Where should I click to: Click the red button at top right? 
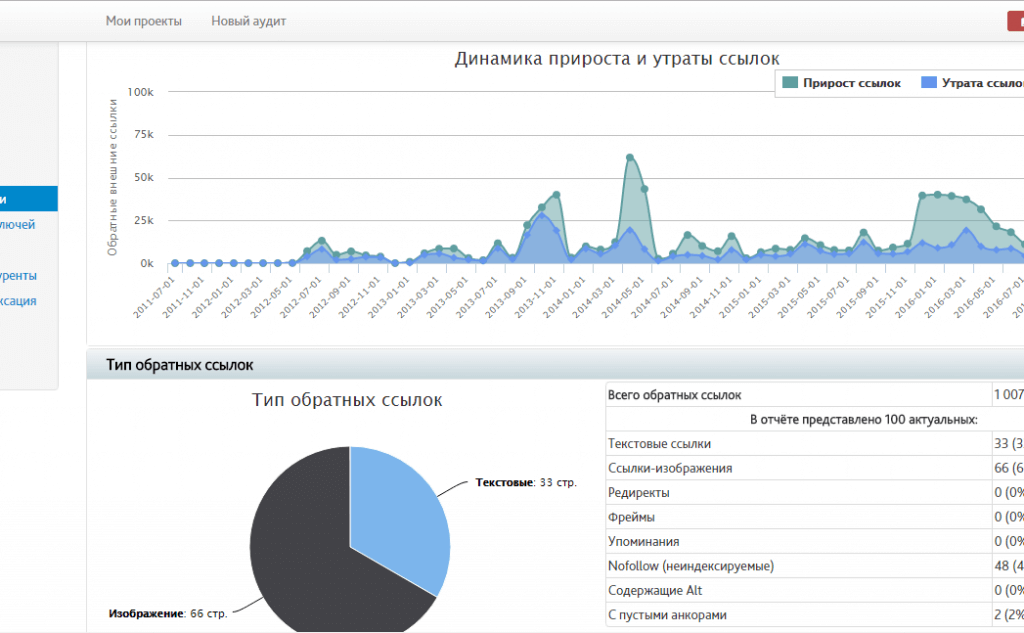pyautogui.click(x=1018, y=20)
